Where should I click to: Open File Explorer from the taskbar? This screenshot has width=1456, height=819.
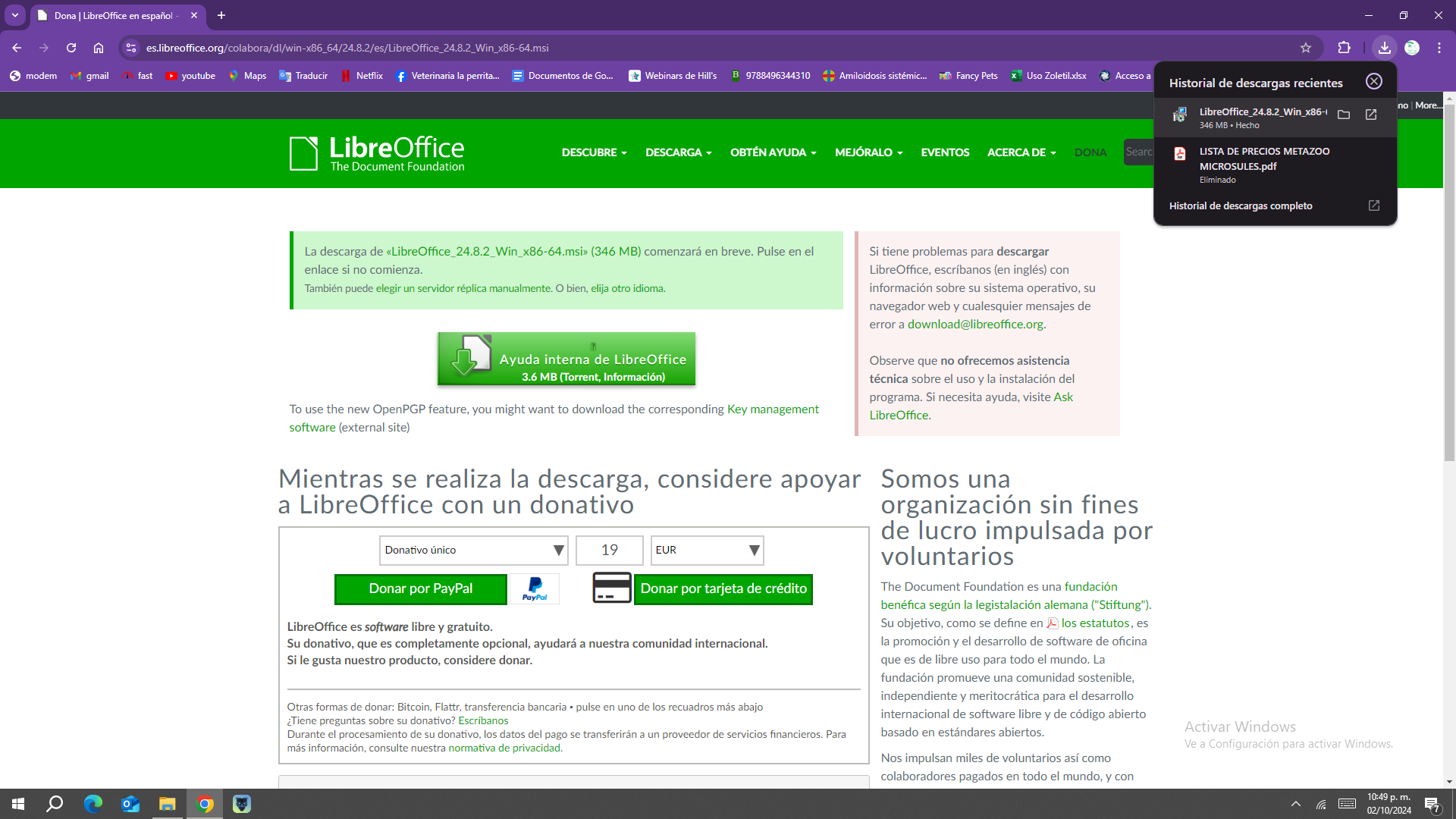pos(167,804)
